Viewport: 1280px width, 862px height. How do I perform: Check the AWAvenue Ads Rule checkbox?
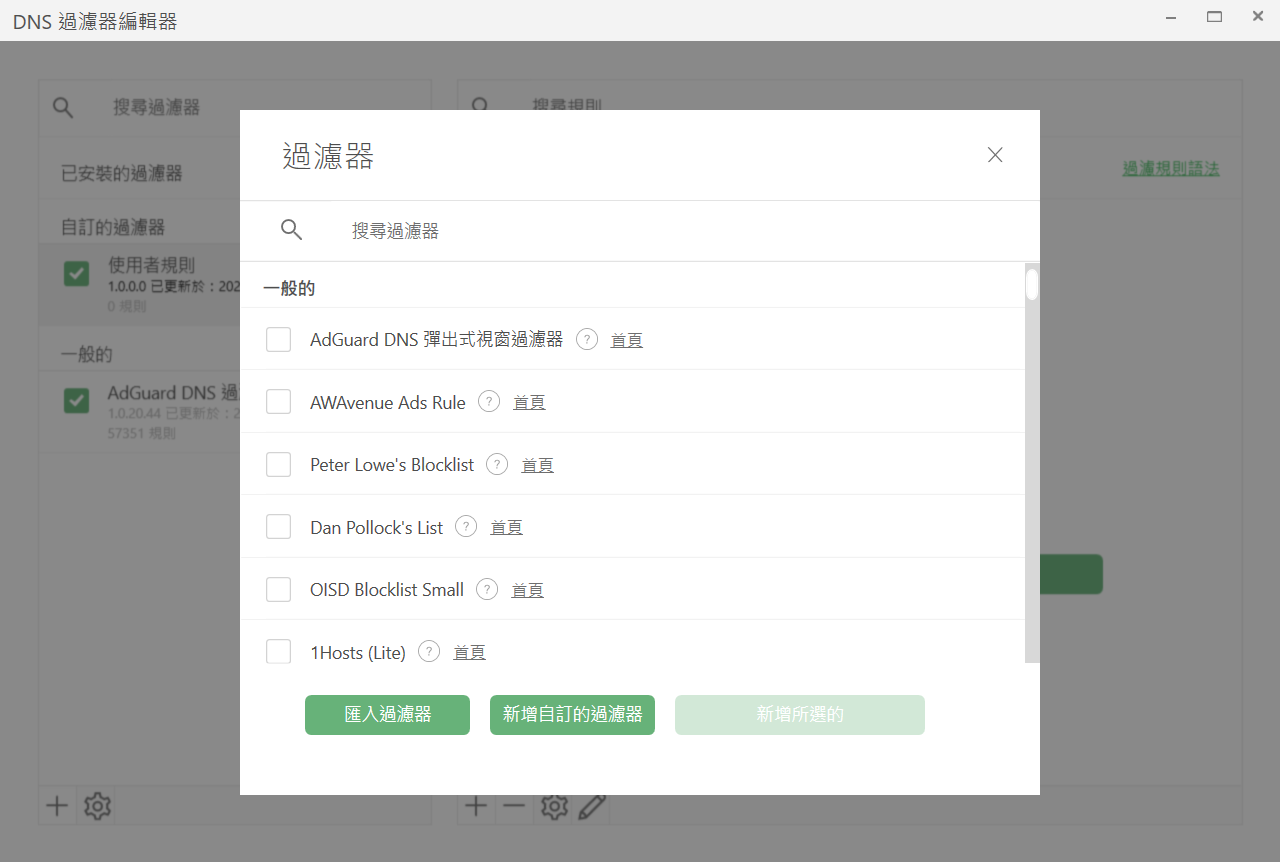278,402
